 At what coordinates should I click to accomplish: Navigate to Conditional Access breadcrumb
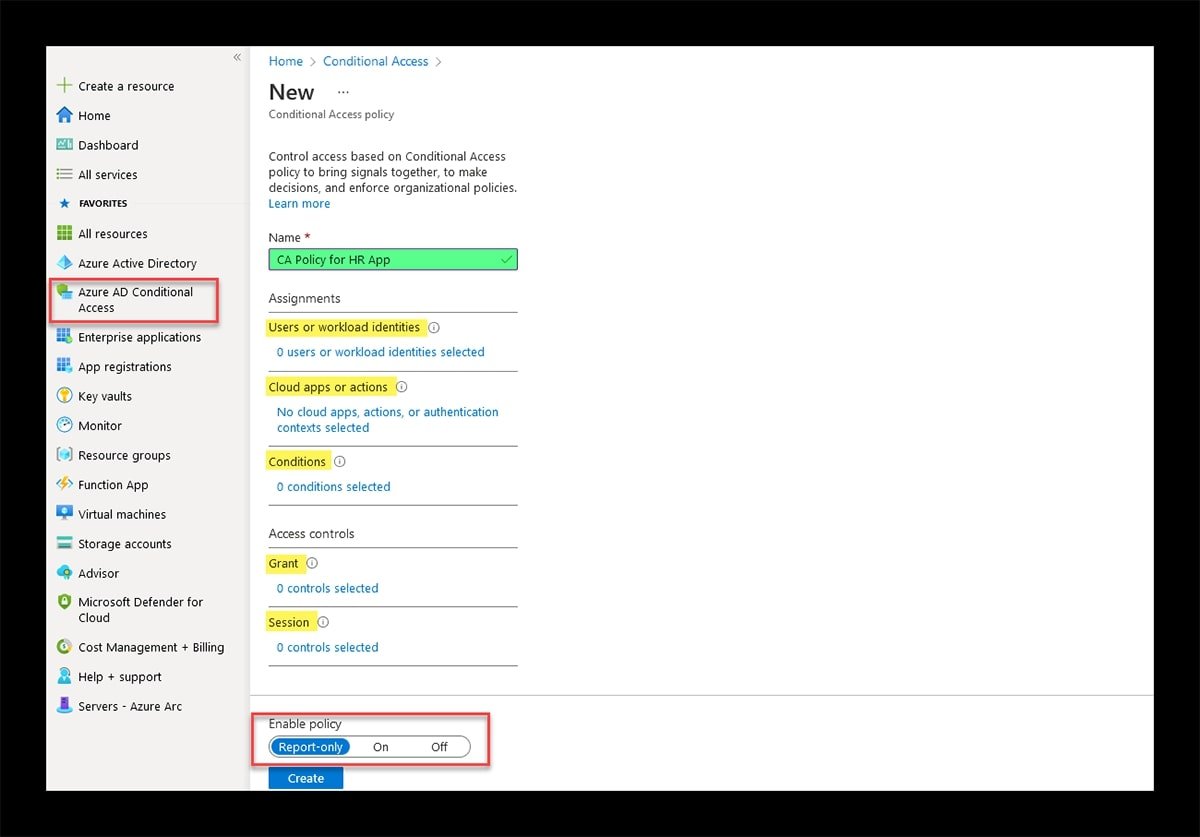[375, 61]
